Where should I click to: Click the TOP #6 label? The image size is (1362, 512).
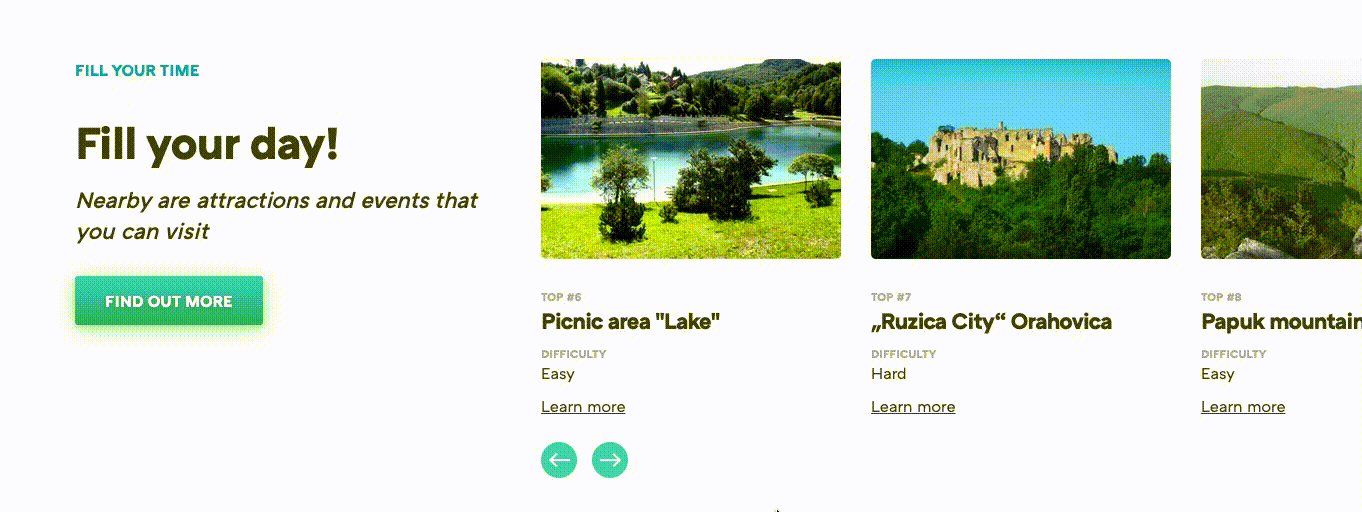[x=561, y=297]
